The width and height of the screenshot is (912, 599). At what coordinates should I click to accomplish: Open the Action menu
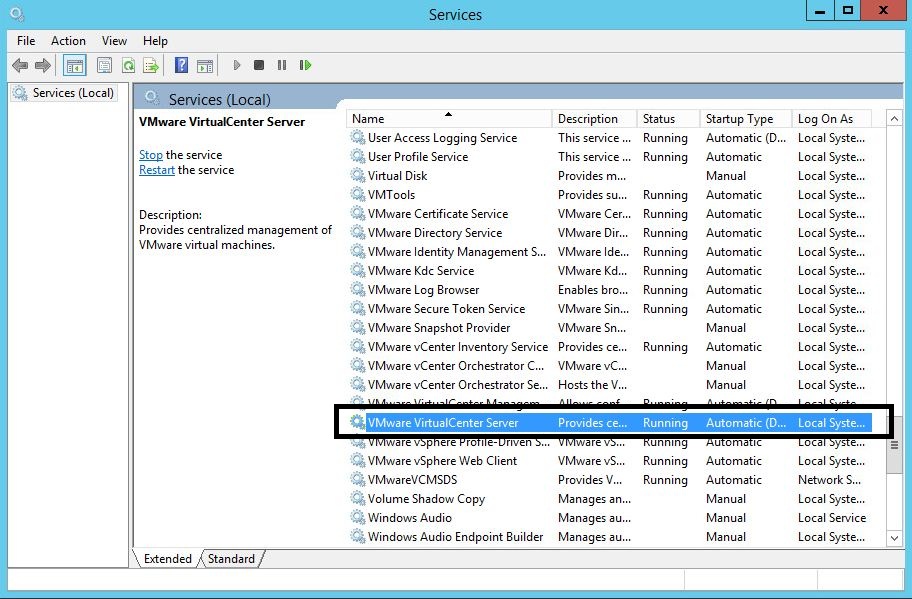pos(68,41)
